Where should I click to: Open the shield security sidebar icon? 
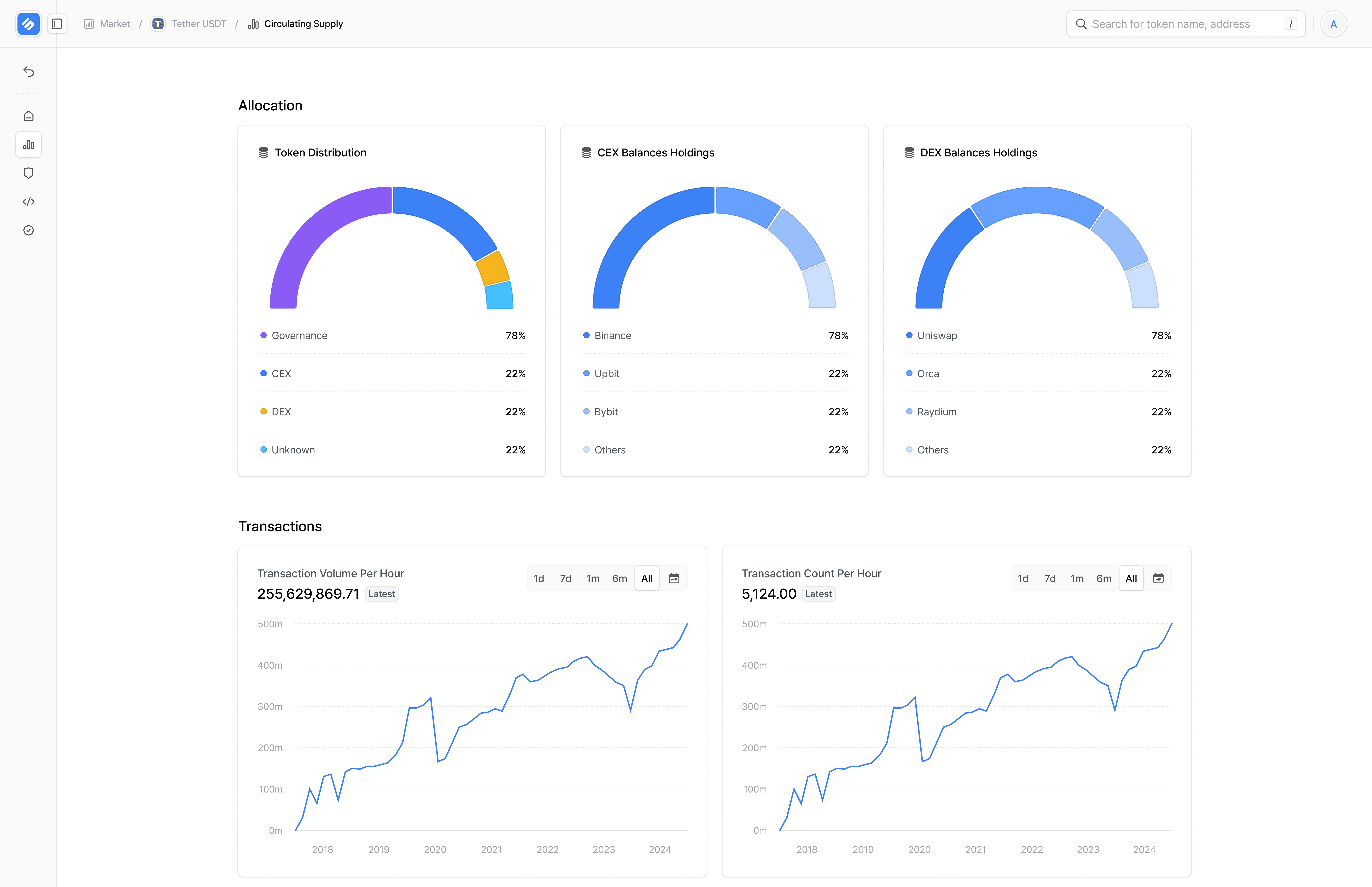pos(28,173)
